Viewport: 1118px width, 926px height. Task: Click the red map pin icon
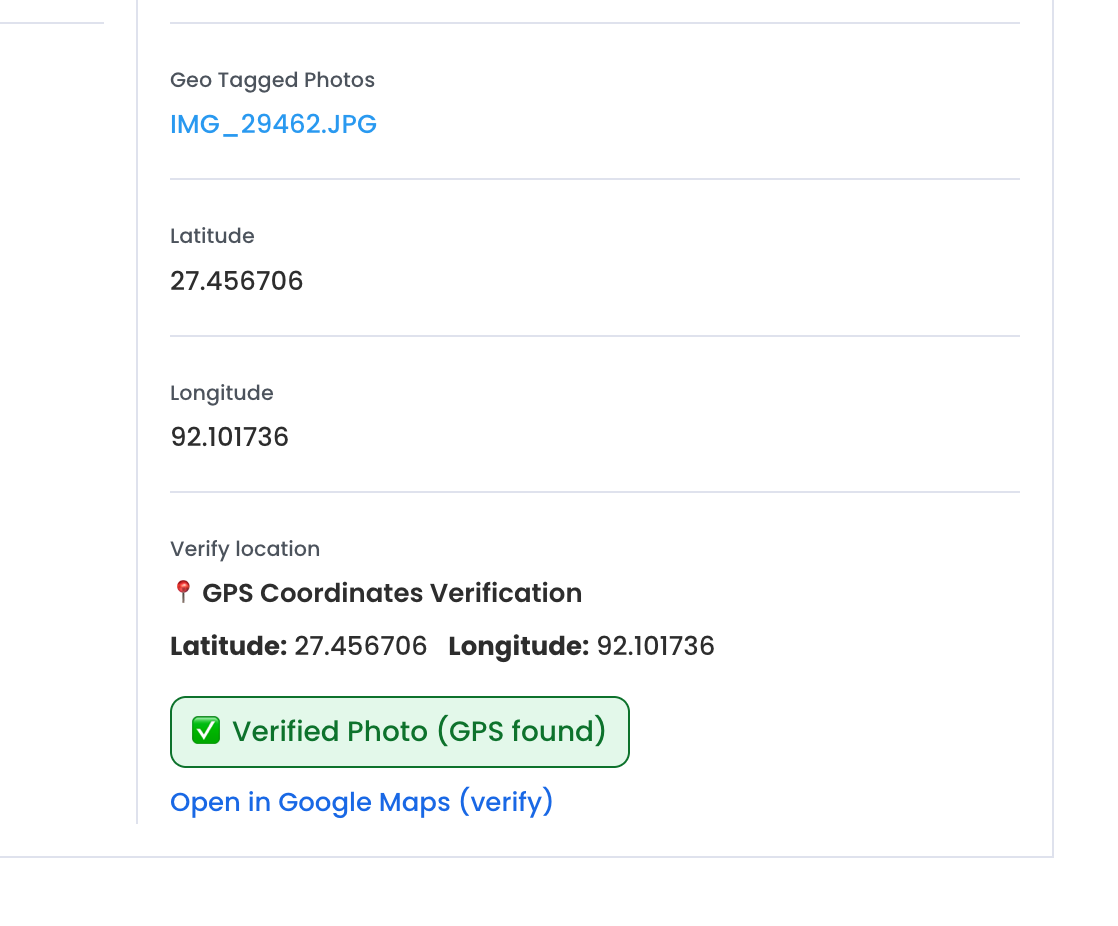[182, 593]
